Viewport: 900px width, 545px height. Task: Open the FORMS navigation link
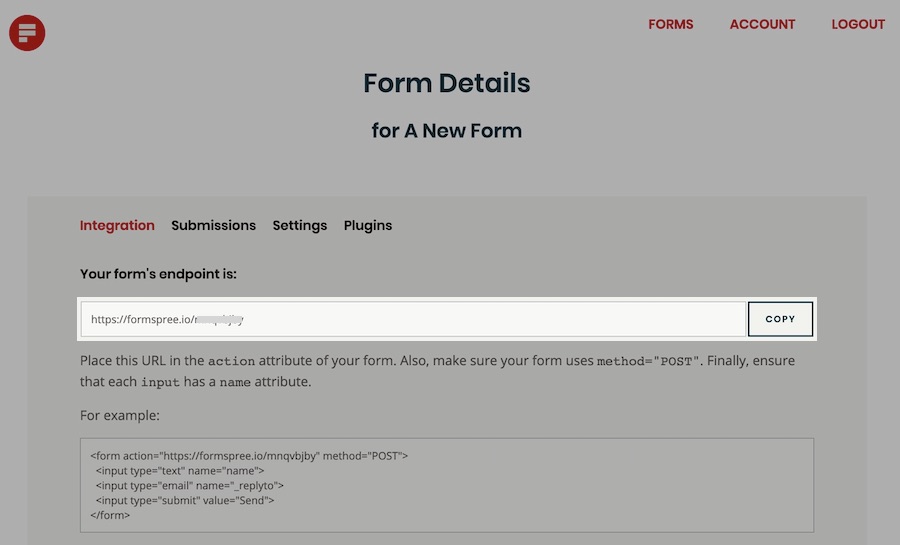tap(670, 24)
